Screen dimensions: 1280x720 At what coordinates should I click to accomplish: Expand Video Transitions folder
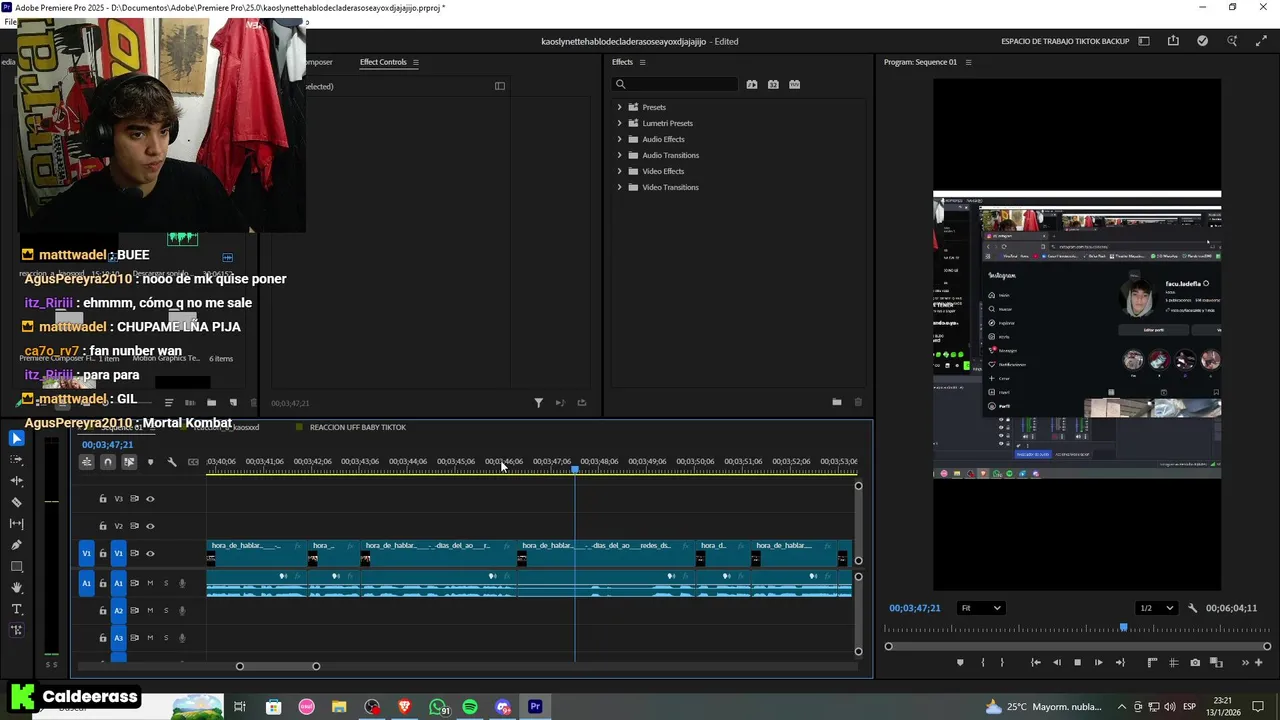619,187
